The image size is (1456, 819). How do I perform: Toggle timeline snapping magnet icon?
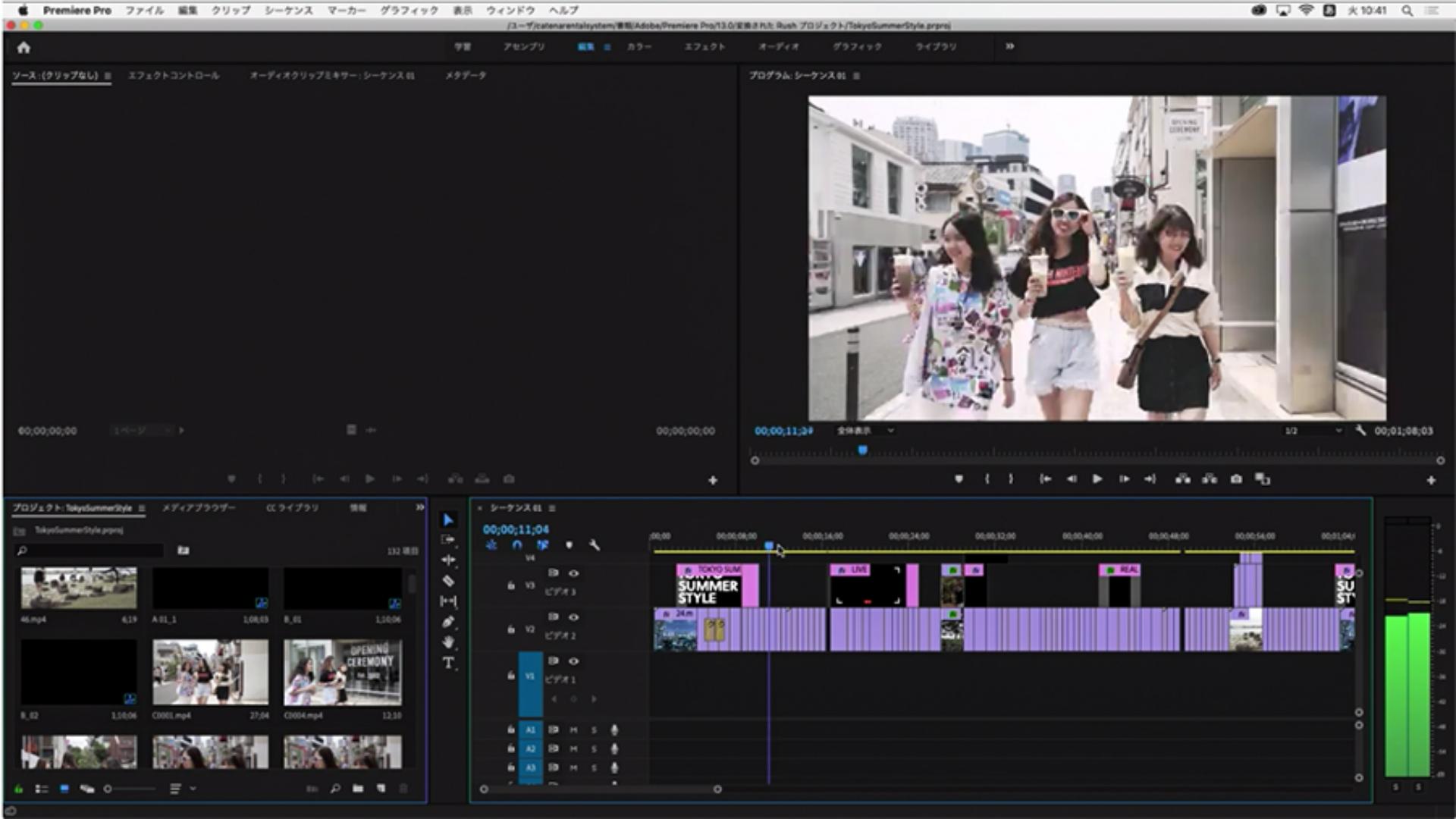(517, 545)
